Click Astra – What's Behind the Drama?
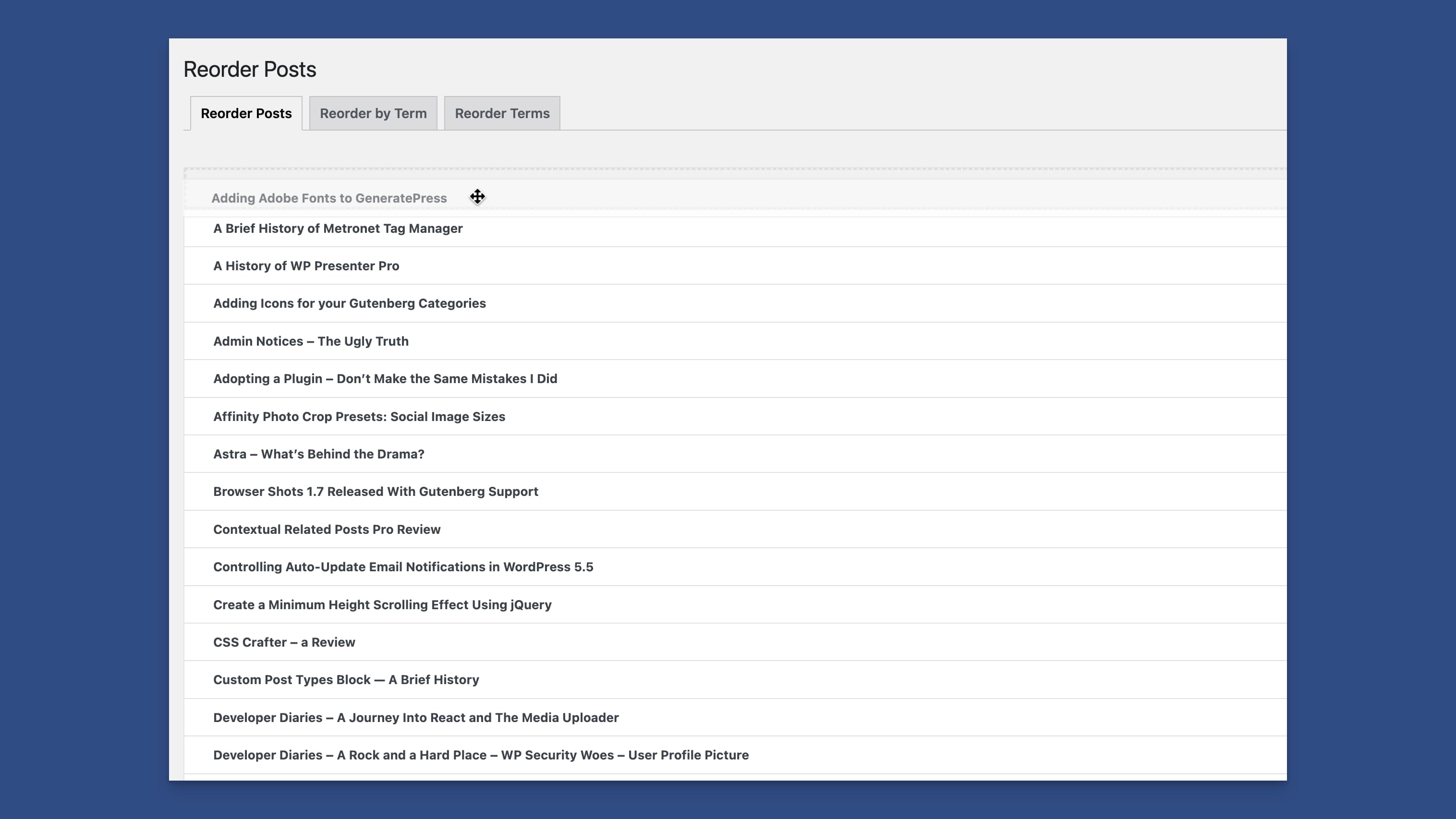The height and width of the screenshot is (819, 1456). tap(318, 455)
